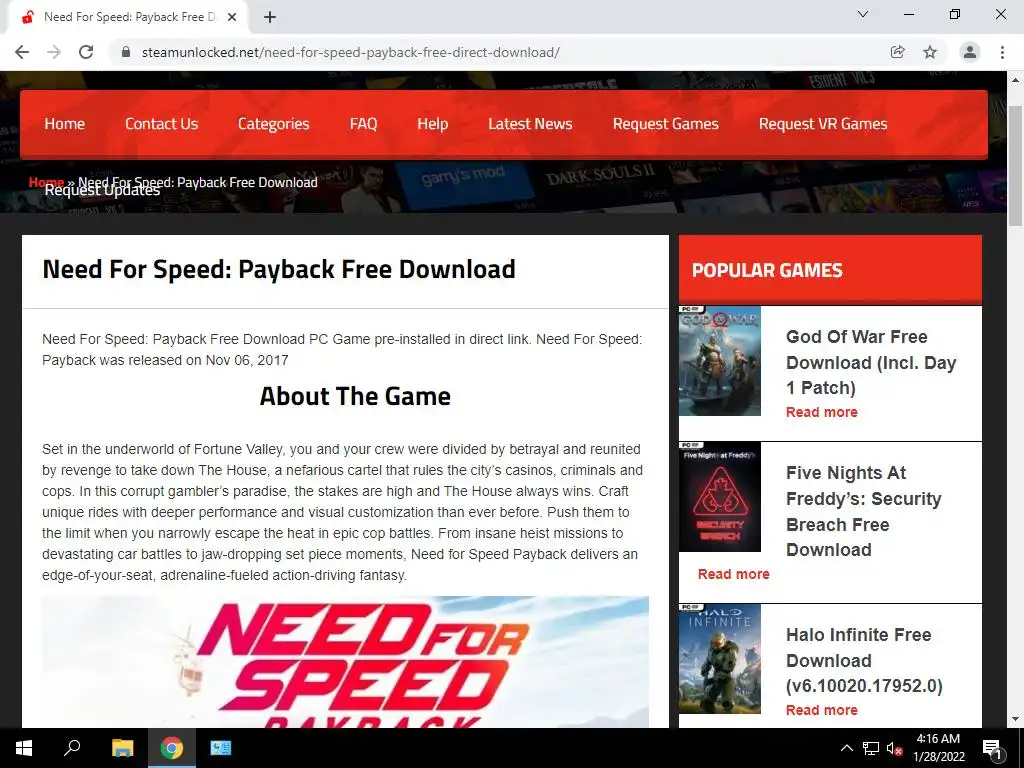1024x768 pixels.
Task: Click the Need For Speed Payback banner image
Action: pyautogui.click(x=345, y=662)
